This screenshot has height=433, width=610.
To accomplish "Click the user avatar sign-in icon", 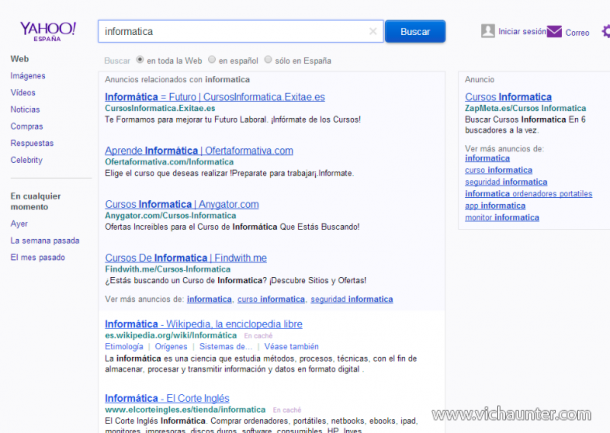I will pos(487,31).
